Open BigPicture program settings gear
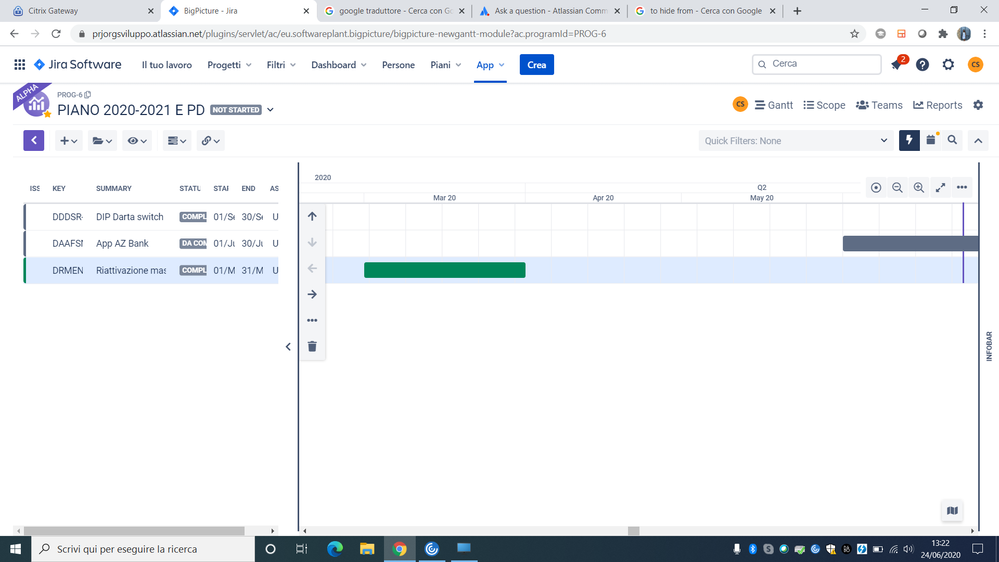Image resolution: width=999 pixels, height=562 pixels. click(978, 105)
